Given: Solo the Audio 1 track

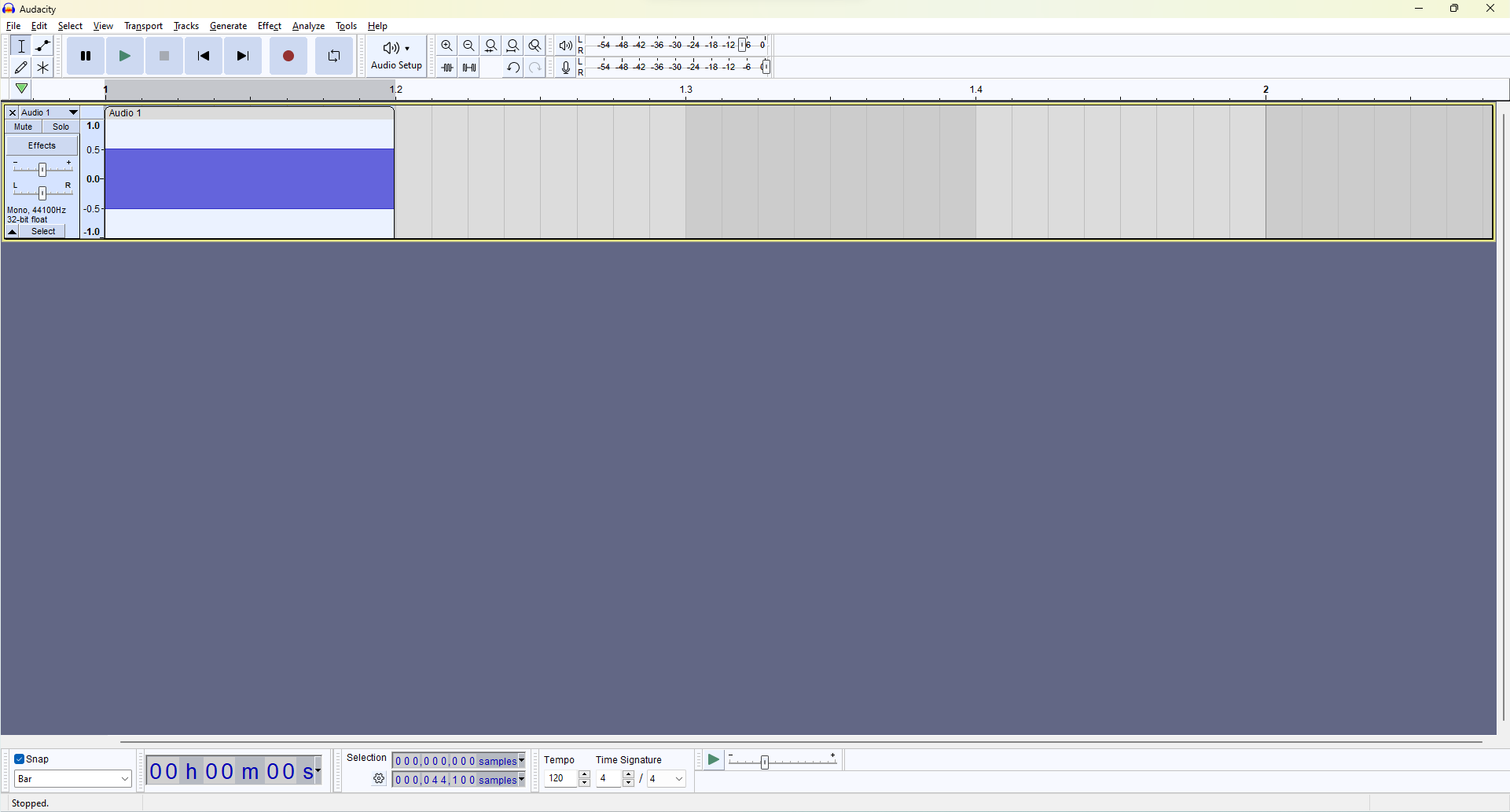Looking at the screenshot, I should [61, 127].
